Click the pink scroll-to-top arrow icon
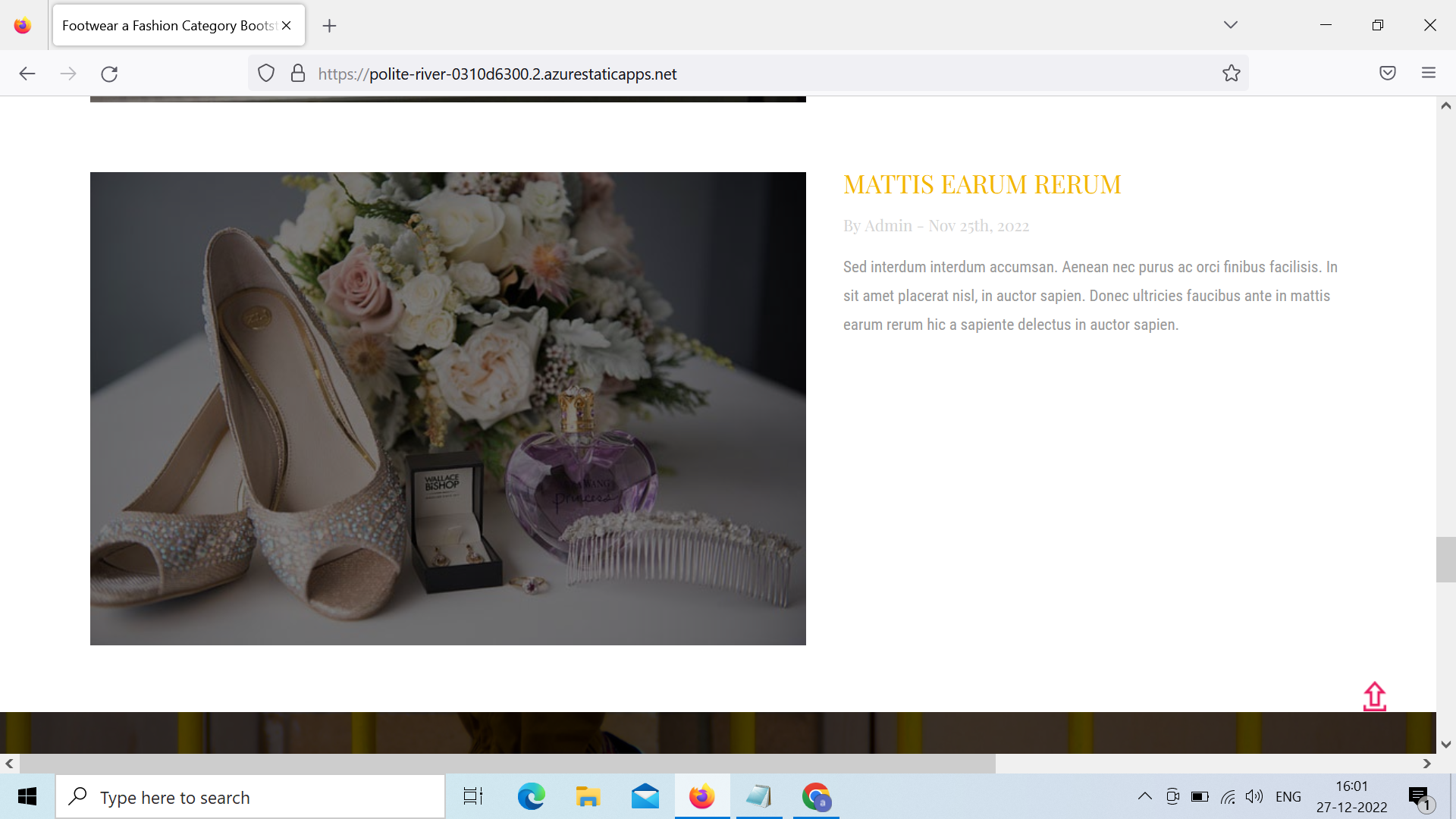Viewport: 1456px width, 819px height. 1374,696
